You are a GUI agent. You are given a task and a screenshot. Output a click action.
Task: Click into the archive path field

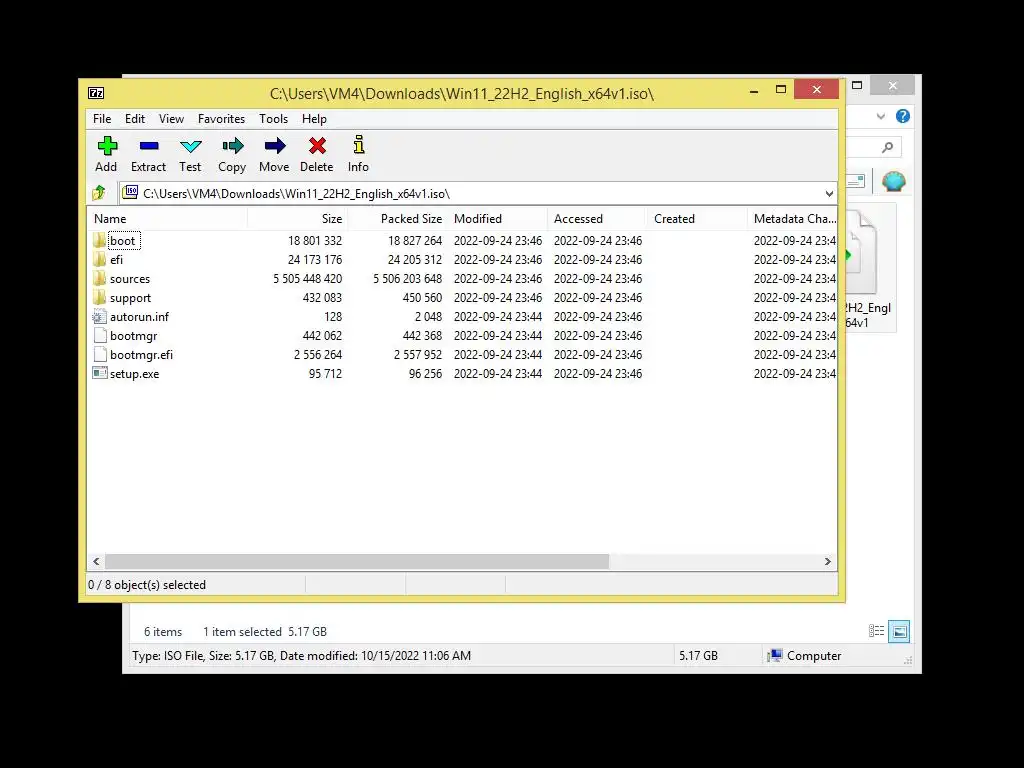(477, 193)
